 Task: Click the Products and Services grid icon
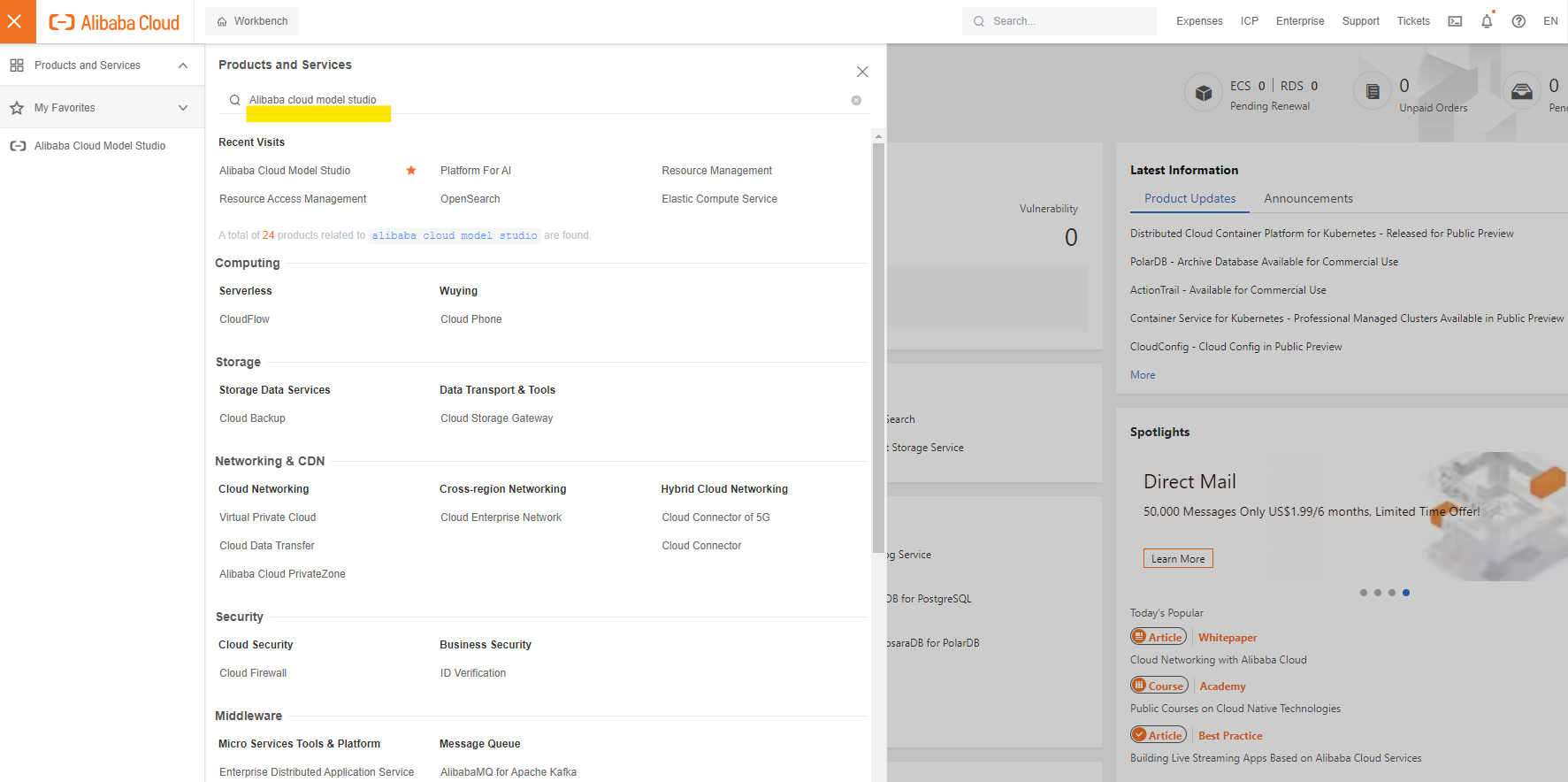[x=17, y=65]
